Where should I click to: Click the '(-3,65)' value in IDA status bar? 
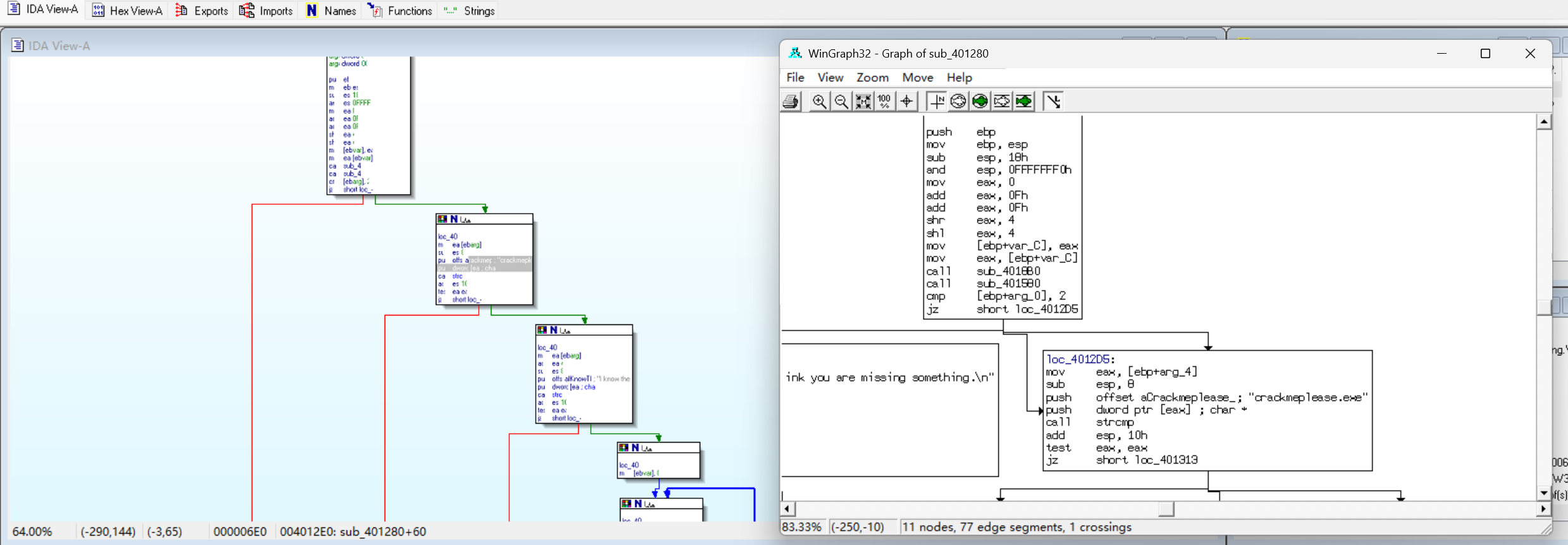pyautogui.click(x=164, y=532)
